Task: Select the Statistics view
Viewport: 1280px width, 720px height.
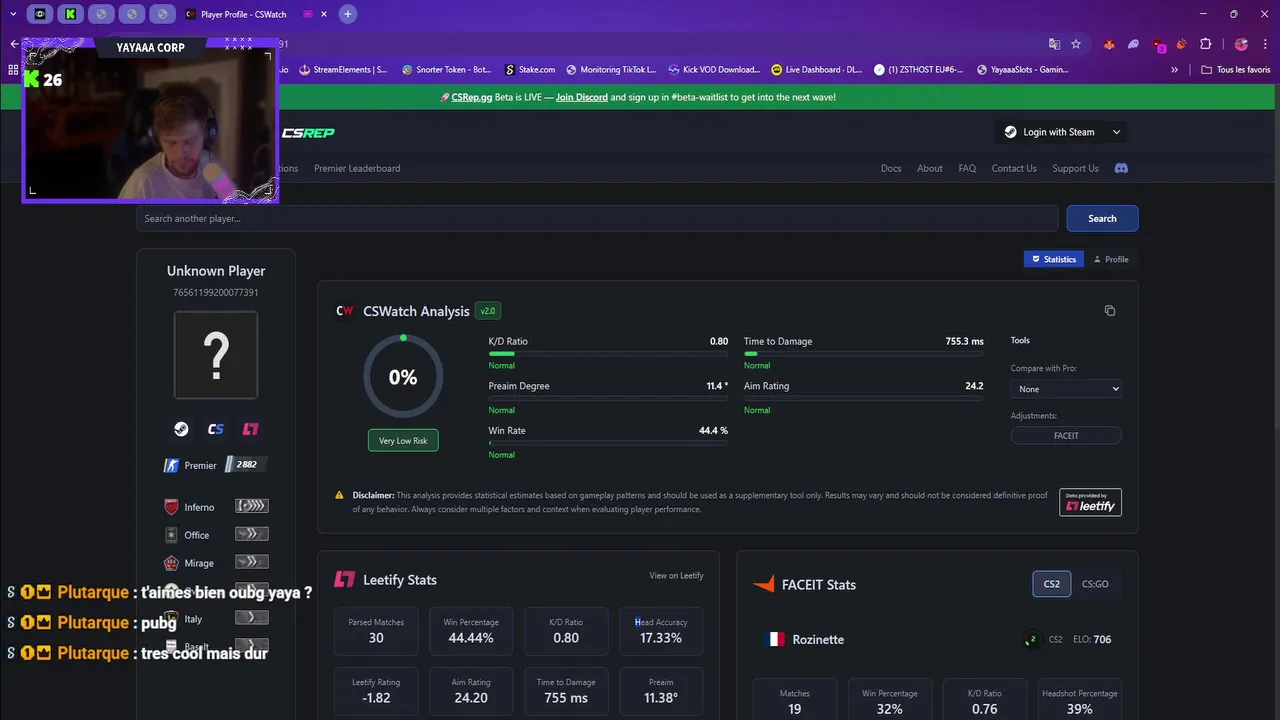Action: click(1054, 259)
